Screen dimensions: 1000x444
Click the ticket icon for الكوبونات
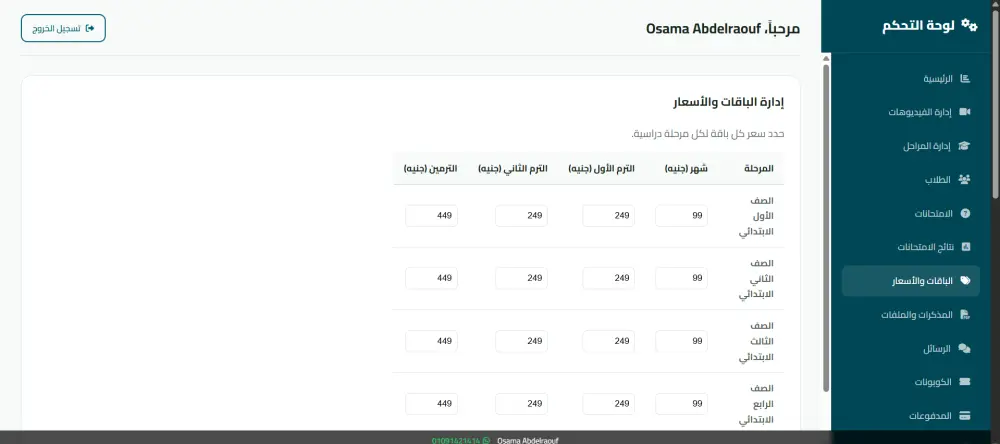[x=965, y=382]
